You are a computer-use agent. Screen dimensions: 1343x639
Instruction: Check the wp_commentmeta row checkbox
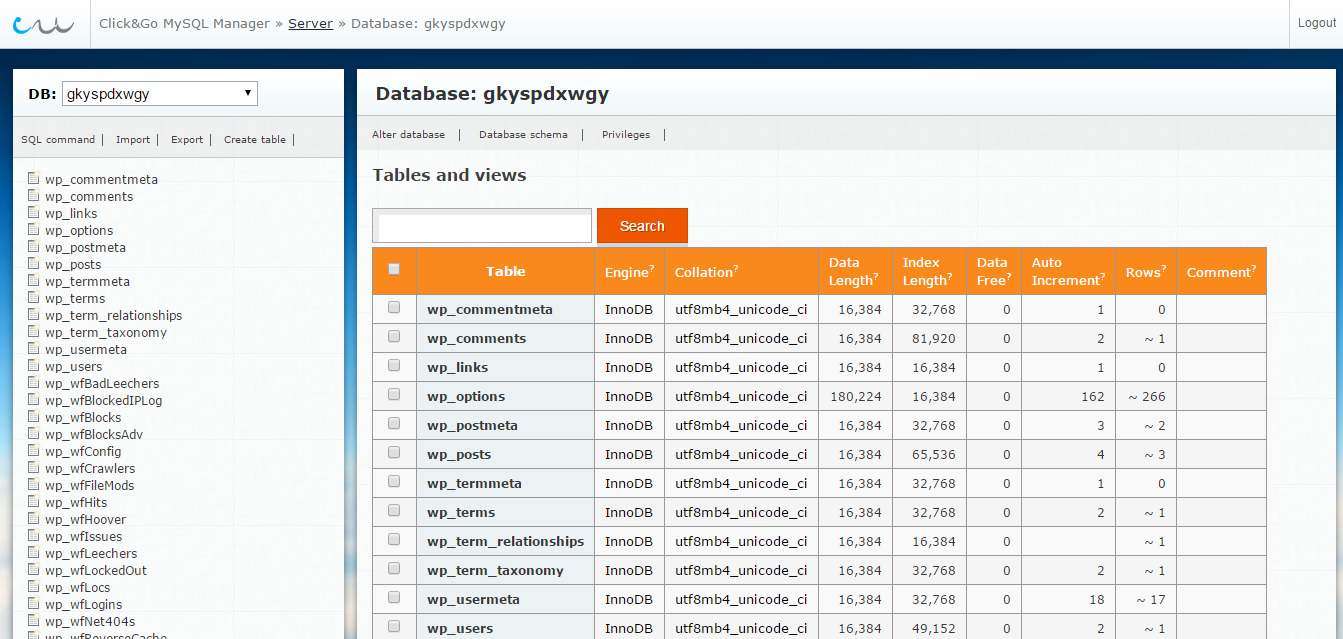pos(394,307)
